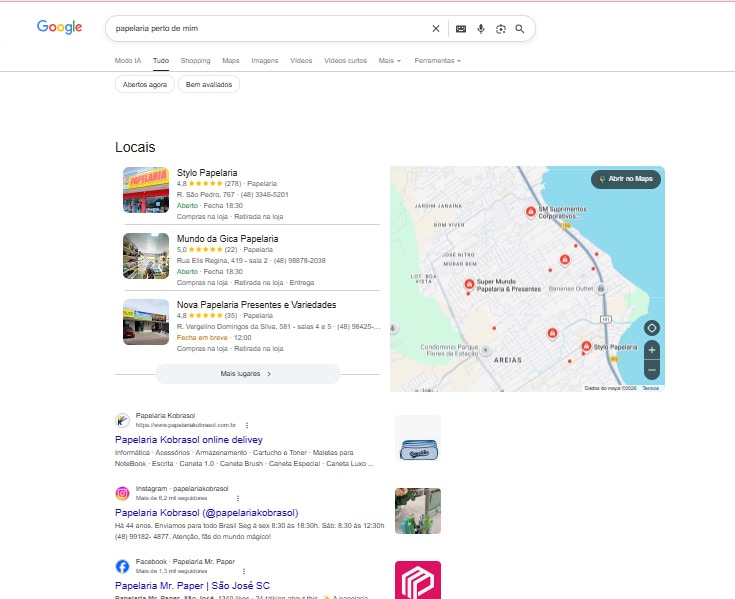The height and width of the screenshot is (599, 735).
Task: Open options for Instagram papelariakobrasol result
Action: tap(238, 498)
